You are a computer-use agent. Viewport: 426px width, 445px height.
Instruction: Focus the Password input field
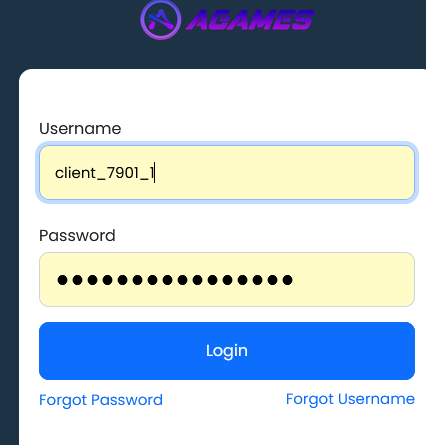(x=227, y=279)
